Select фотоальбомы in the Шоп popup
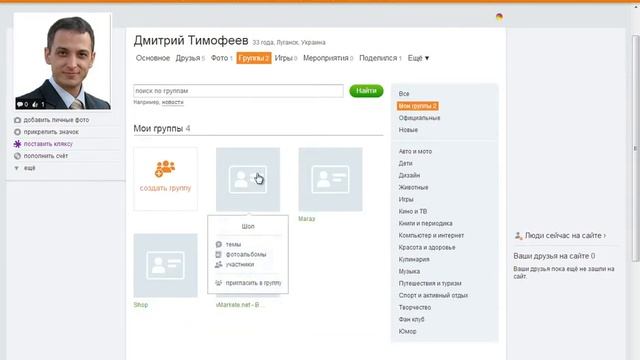The width and height of the screenshot is (640, 360). [246, 254]
